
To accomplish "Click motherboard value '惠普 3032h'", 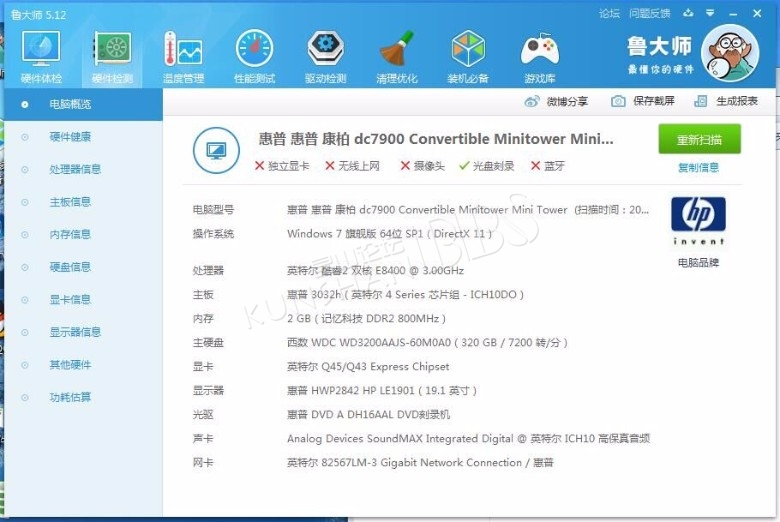I will pyautogui.click(x=313, y=295).
